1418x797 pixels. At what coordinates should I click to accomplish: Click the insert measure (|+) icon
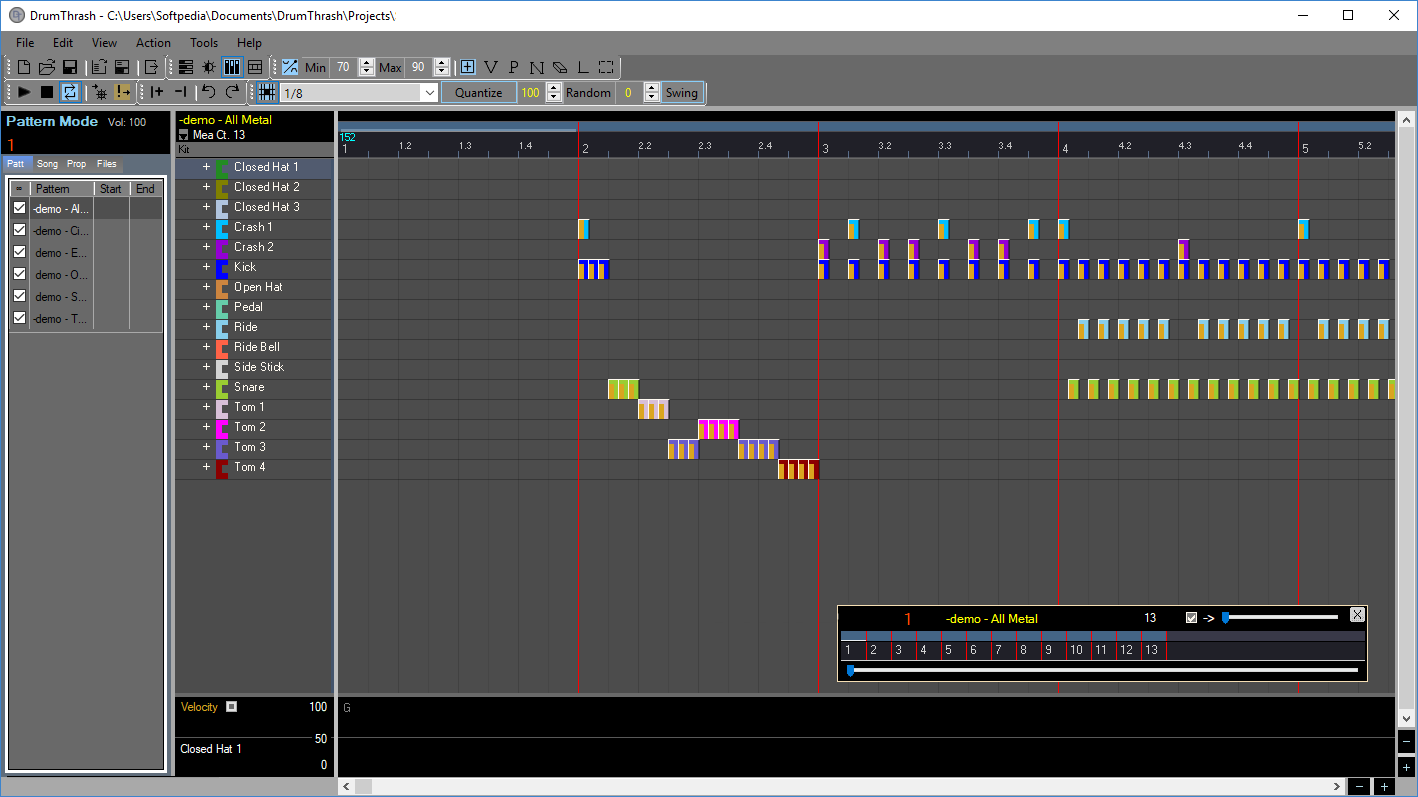tap(157, 92)
